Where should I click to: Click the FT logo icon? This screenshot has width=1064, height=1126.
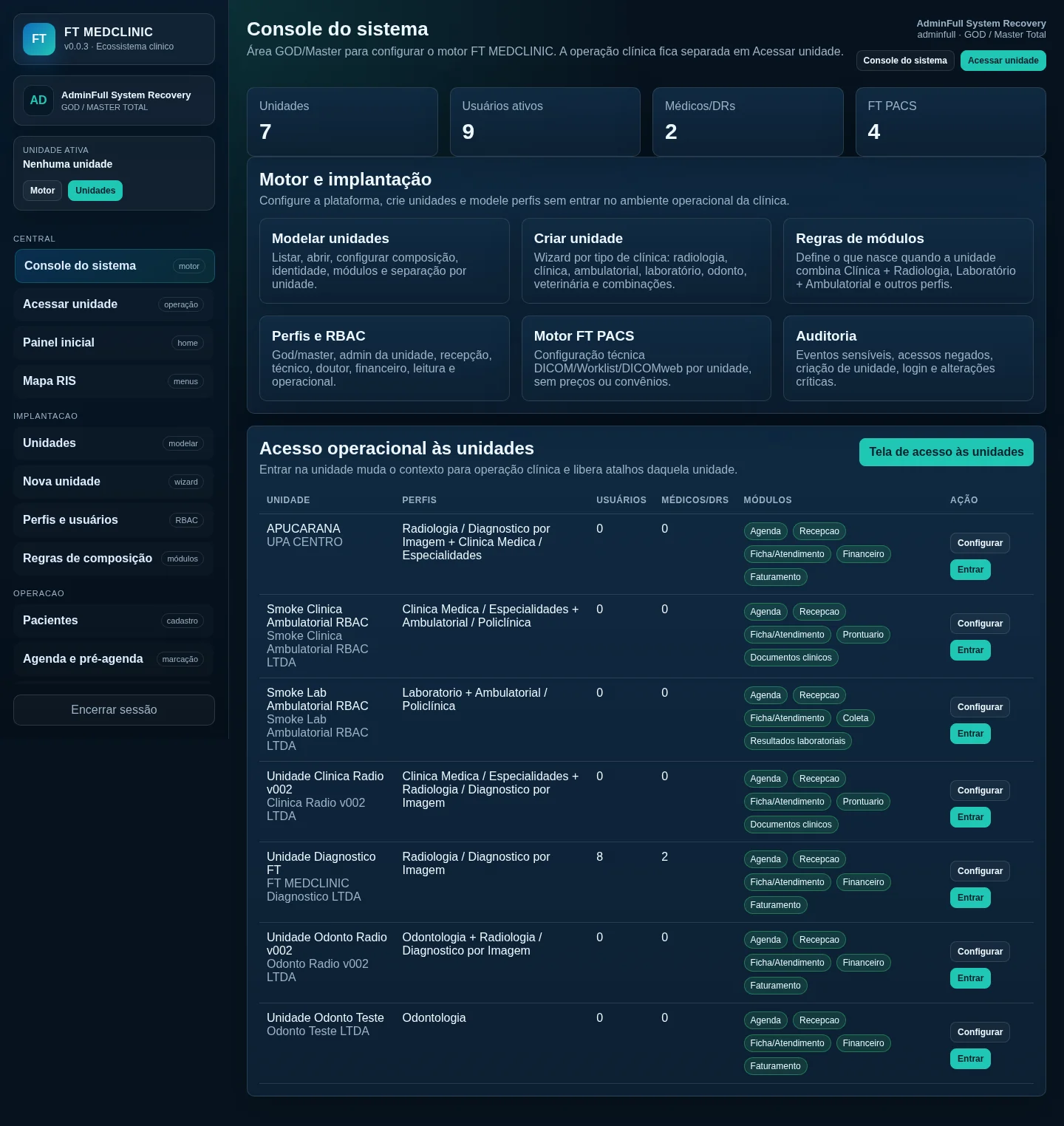[39, 39]
